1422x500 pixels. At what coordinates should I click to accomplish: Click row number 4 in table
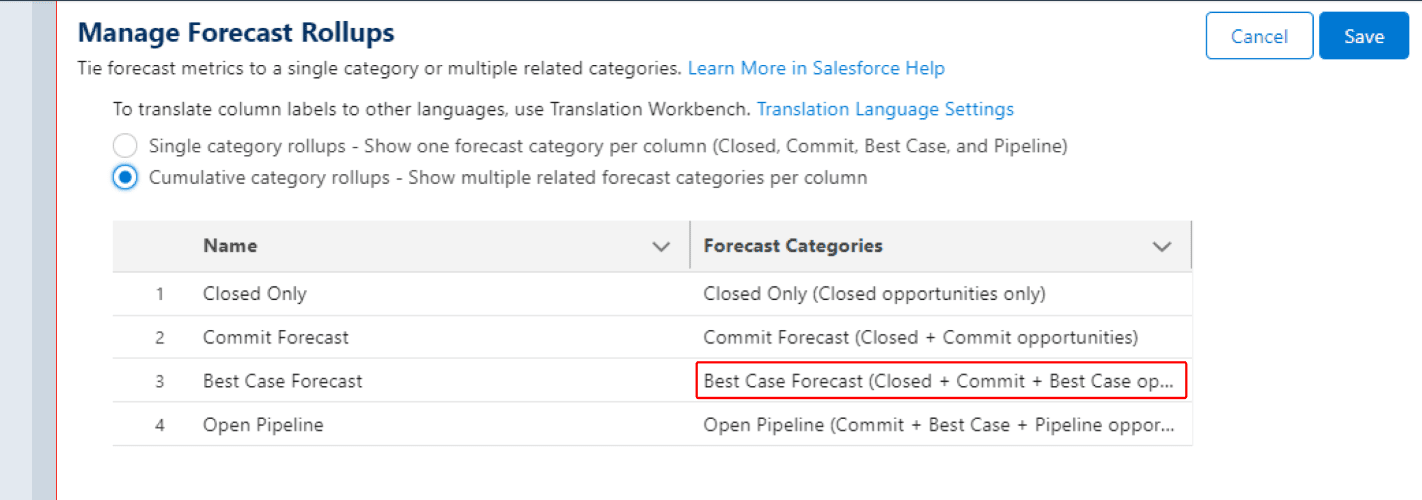click(159, 425)
